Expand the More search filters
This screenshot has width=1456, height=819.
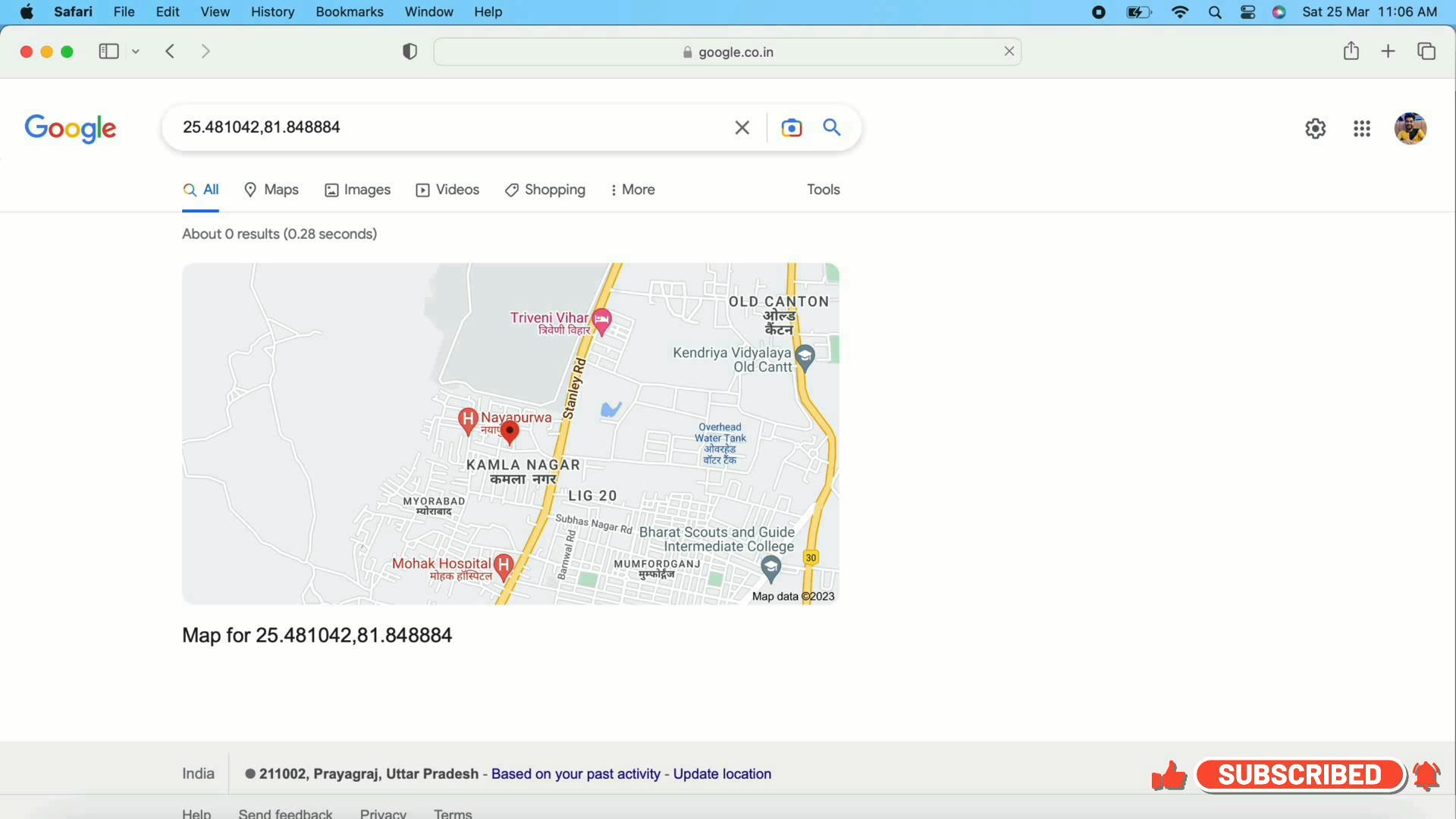632,190
